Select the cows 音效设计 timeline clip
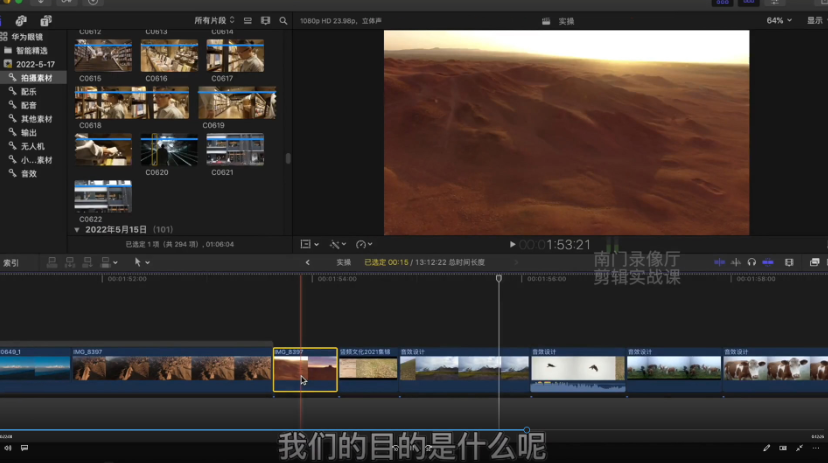The width and height of the screenshot is (828, 463). click(775, 370)
